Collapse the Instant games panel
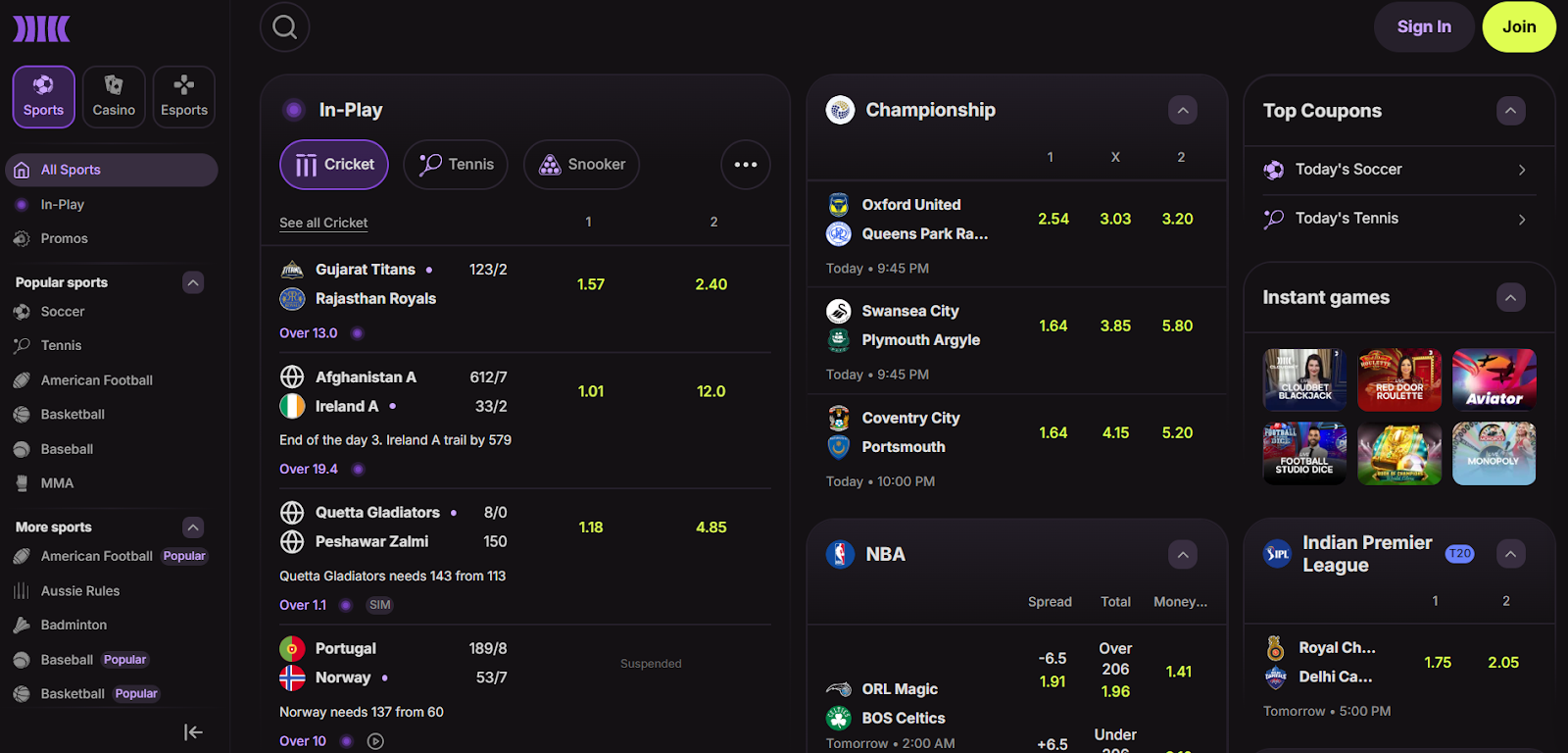The image size is (1568, 753). (1510, 297)
